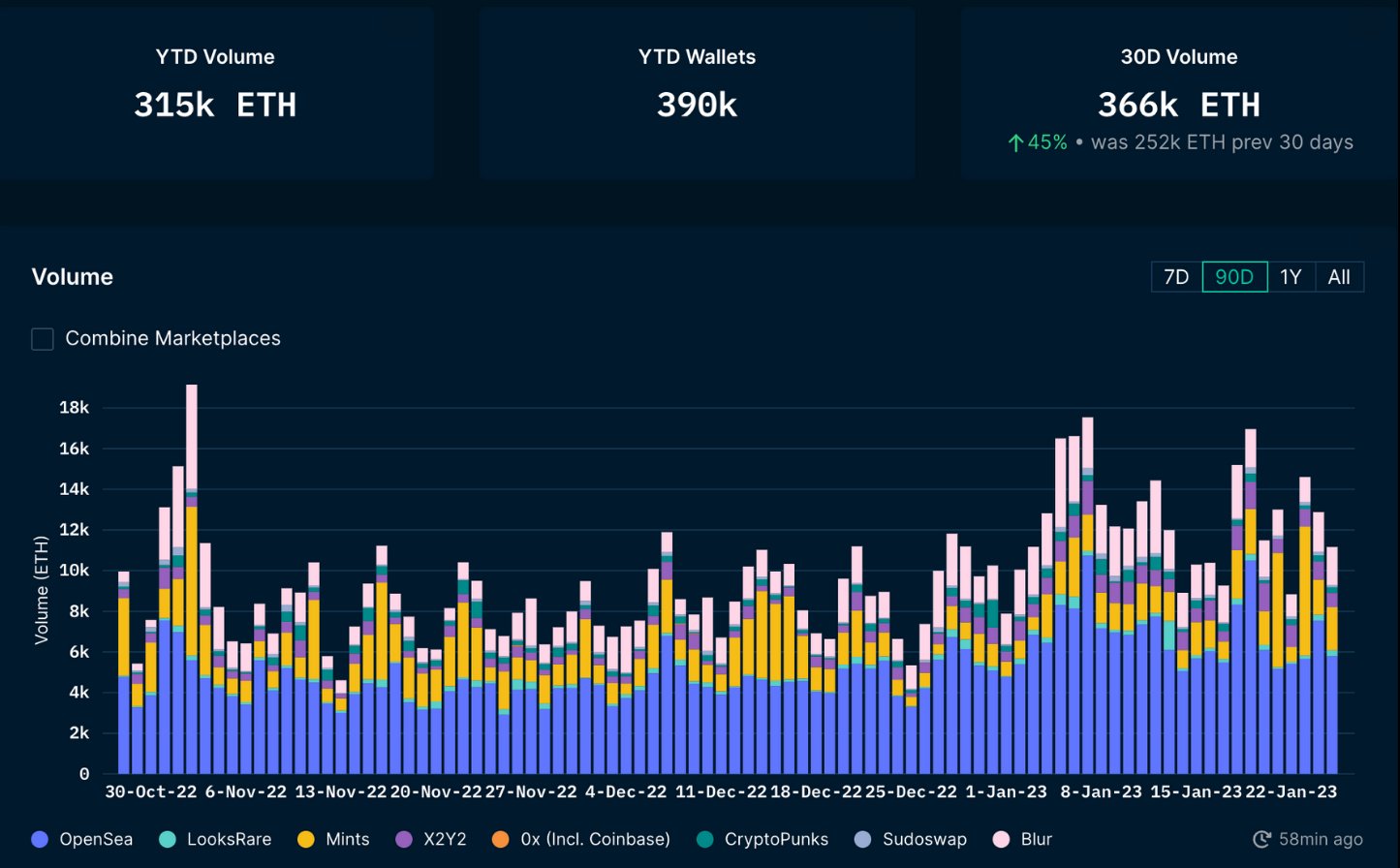Click the YTD Wallets stat card
Screen dimensions: 1400x868
[x=697, y=92]
